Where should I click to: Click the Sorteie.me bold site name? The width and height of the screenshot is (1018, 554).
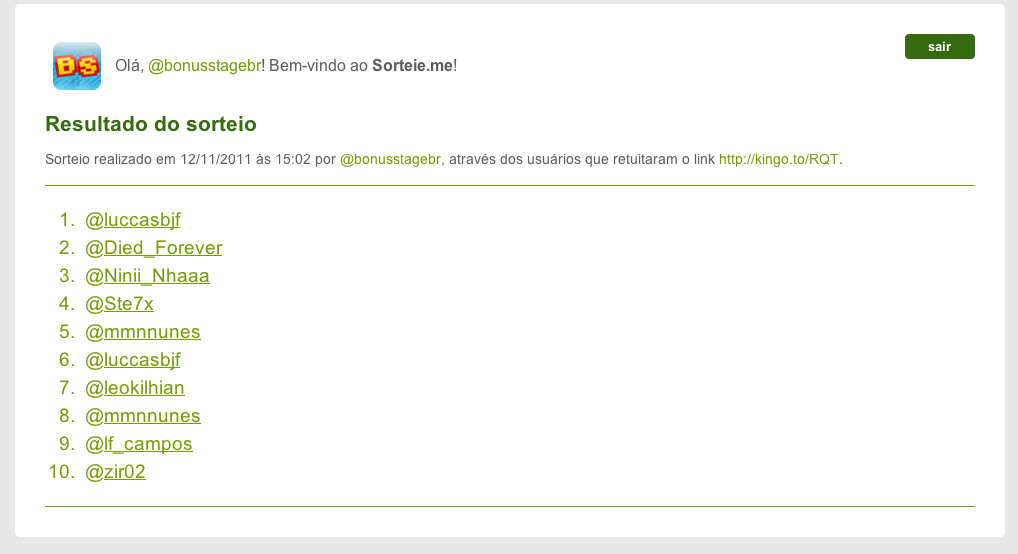(x=412, y=66)
